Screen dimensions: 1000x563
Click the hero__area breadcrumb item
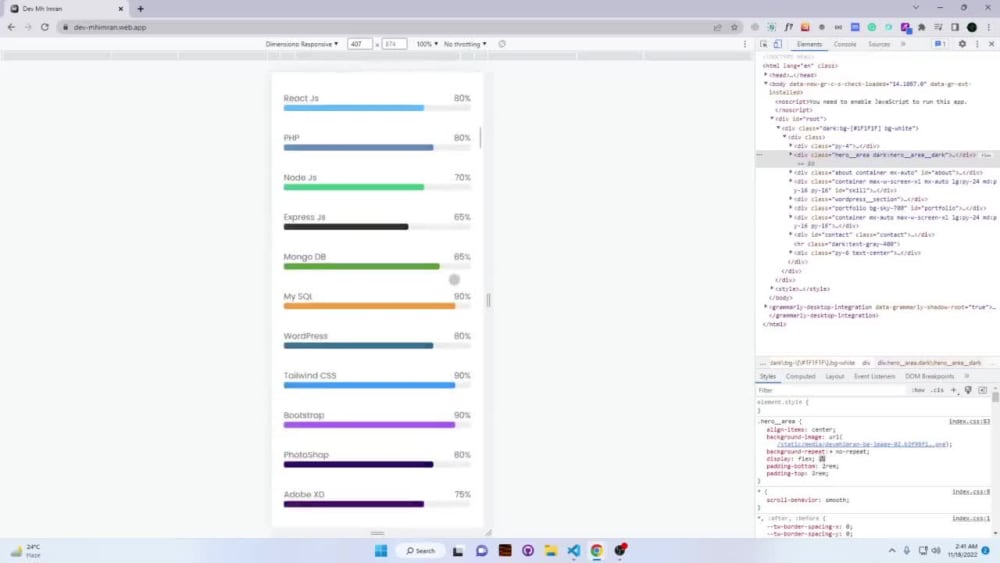[x=929, y=363]
